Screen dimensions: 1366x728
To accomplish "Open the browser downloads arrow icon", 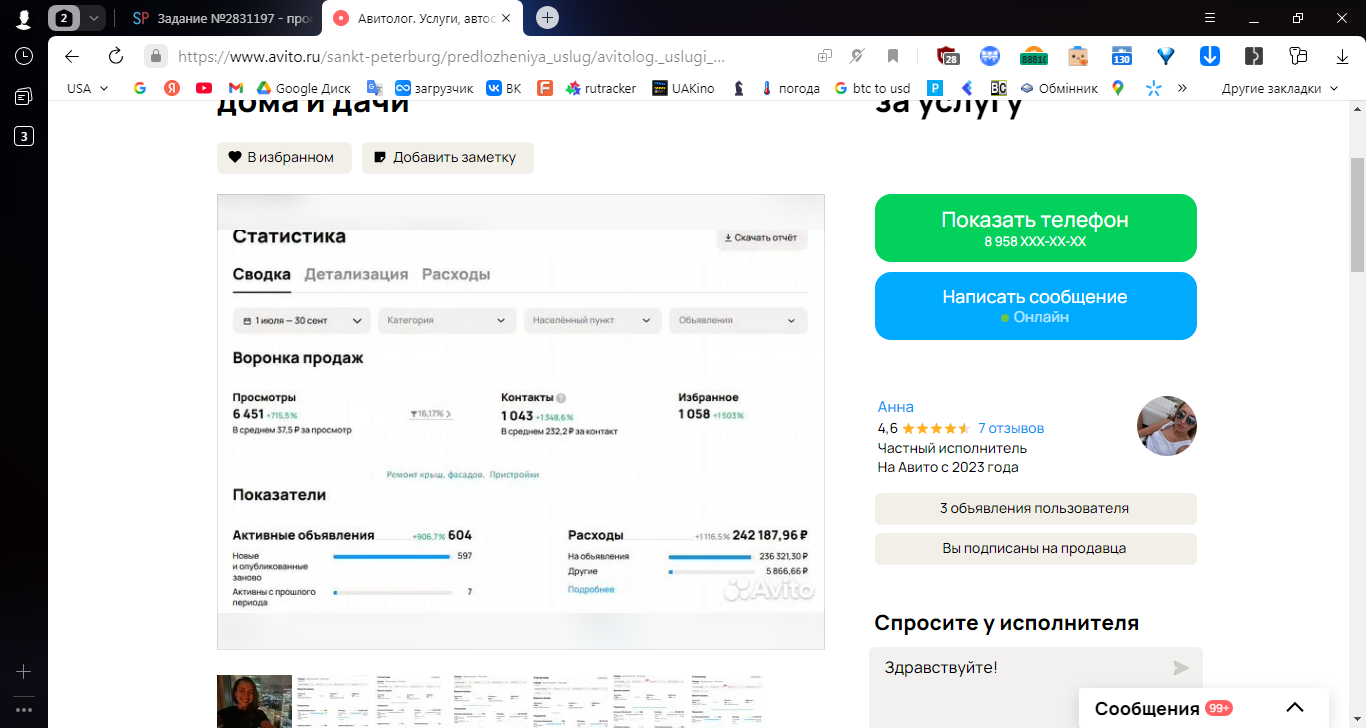I will coord(1340,56).
